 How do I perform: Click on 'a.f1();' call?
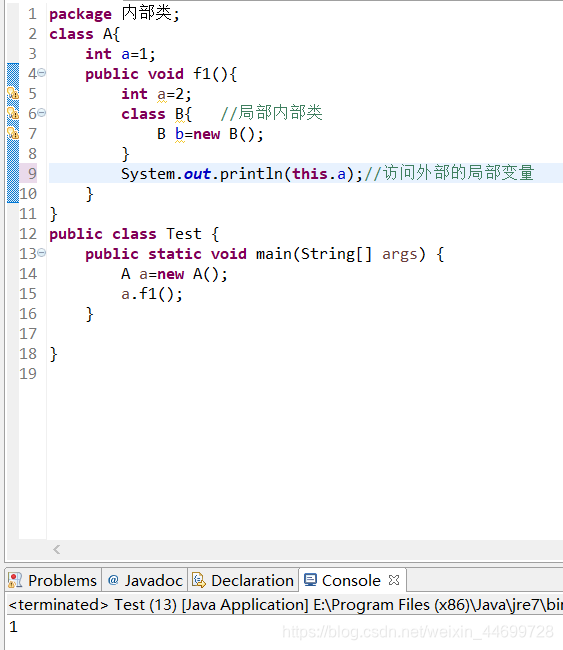click(152, 294)
